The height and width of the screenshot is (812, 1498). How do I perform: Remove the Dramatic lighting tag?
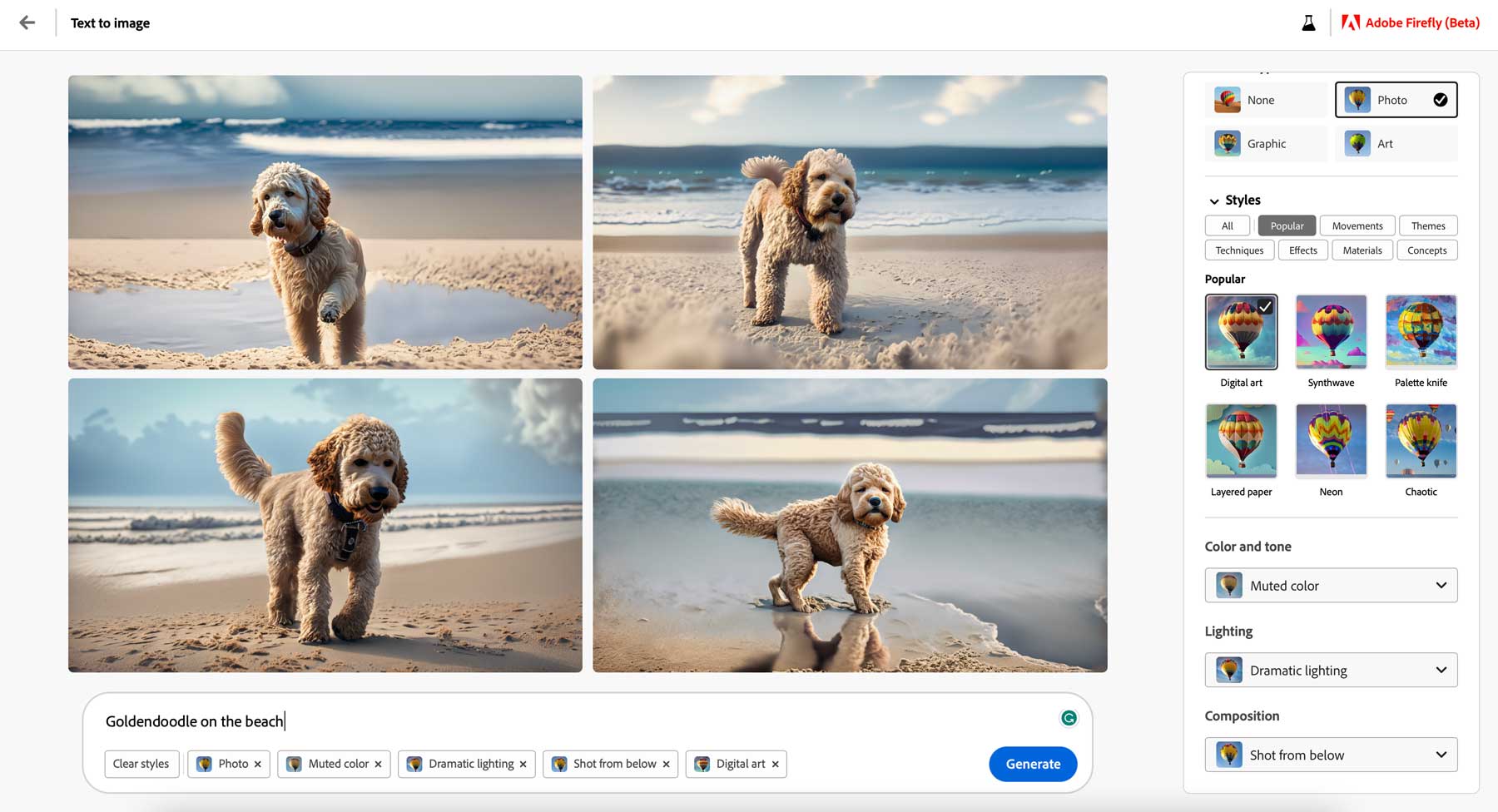523,764
